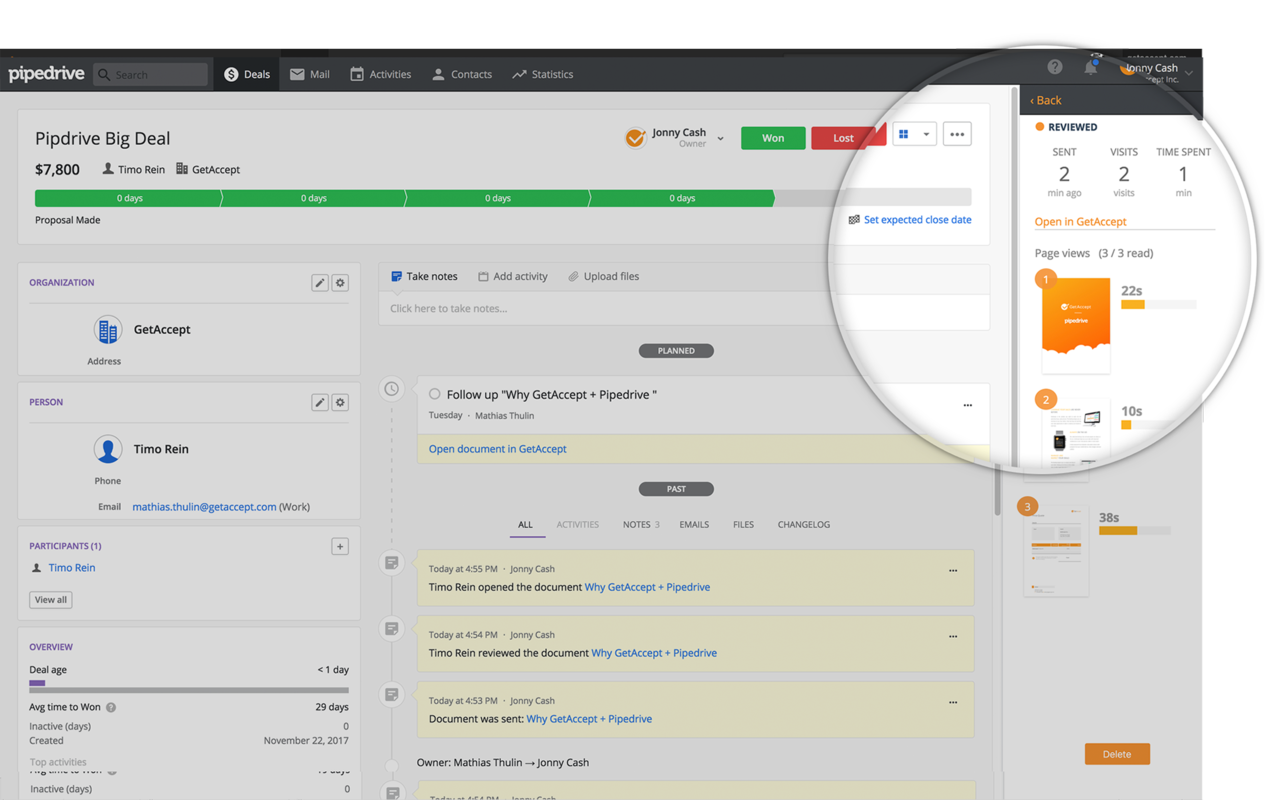Click the Delete button

(x=1117, y=754)
